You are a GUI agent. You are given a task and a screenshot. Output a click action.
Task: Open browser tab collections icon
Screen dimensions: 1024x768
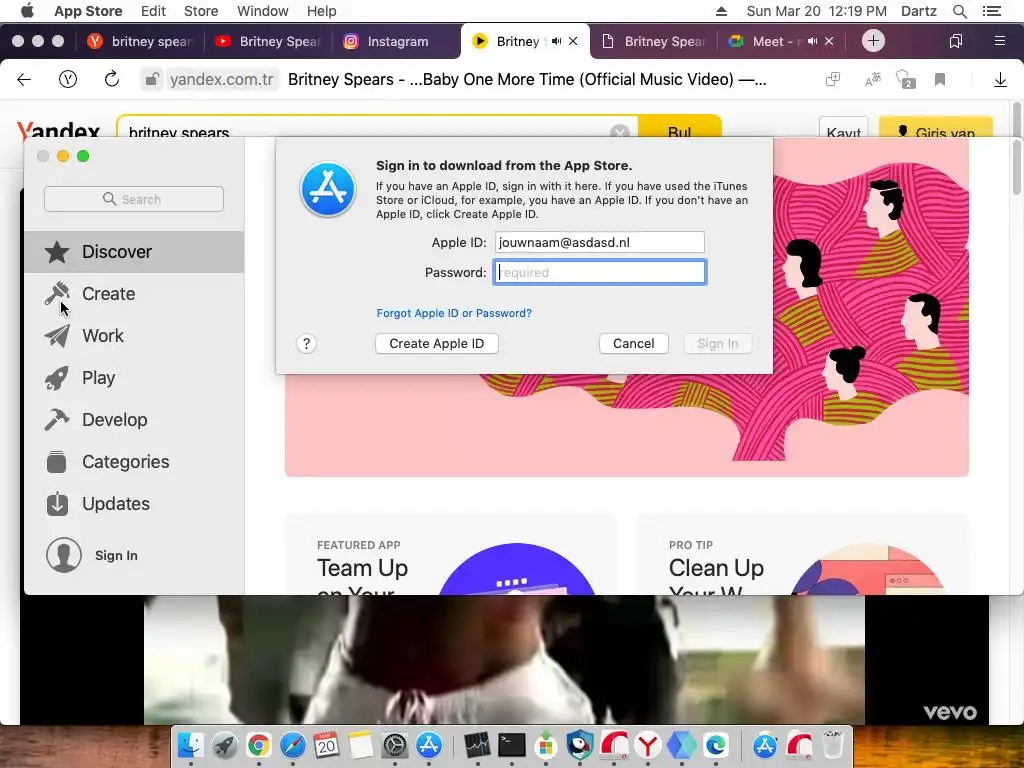point(955,41)
